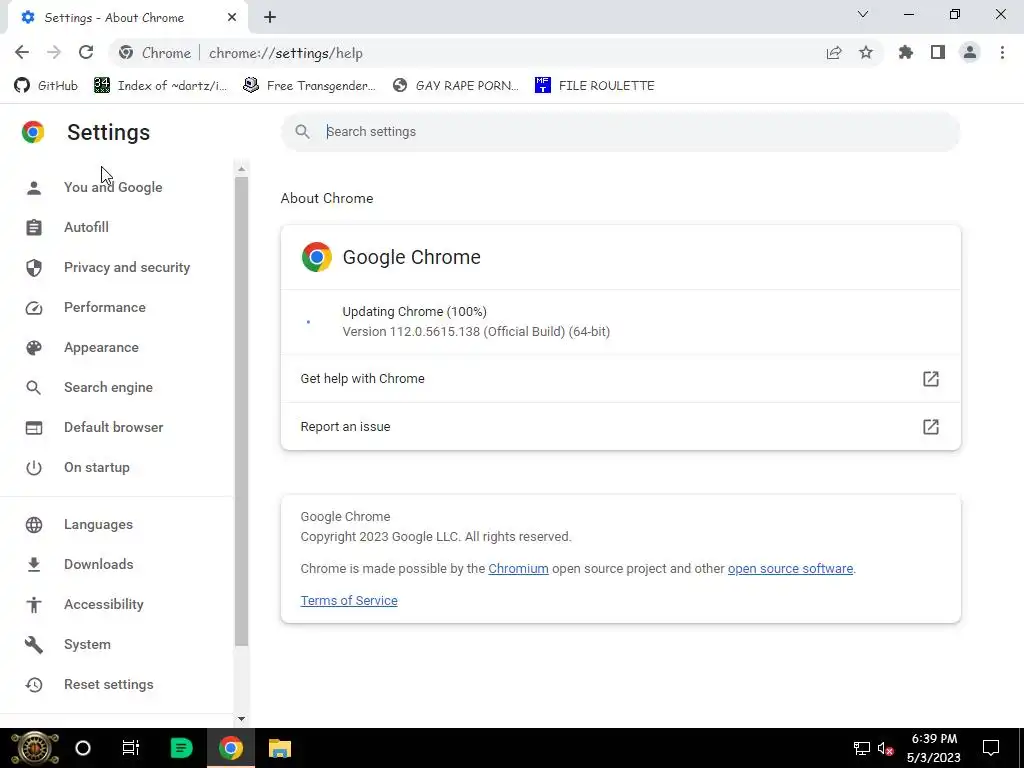Open the green notes app on taskbar
The height and width of the screenshot is (768, 1024).
pyautogui.click(x=181, y=748)
